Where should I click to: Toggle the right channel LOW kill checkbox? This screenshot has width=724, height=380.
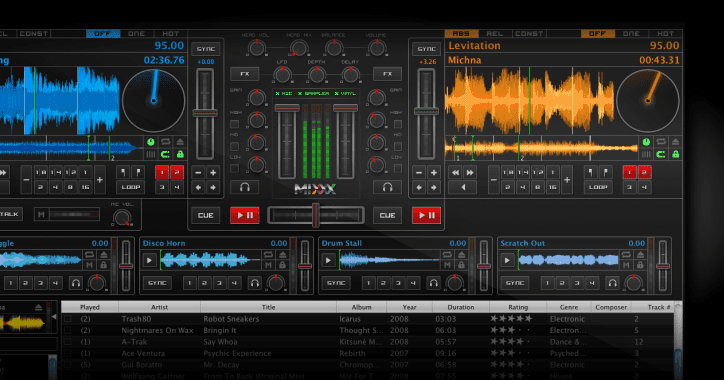pyautogui.click(x=398, y=169)
